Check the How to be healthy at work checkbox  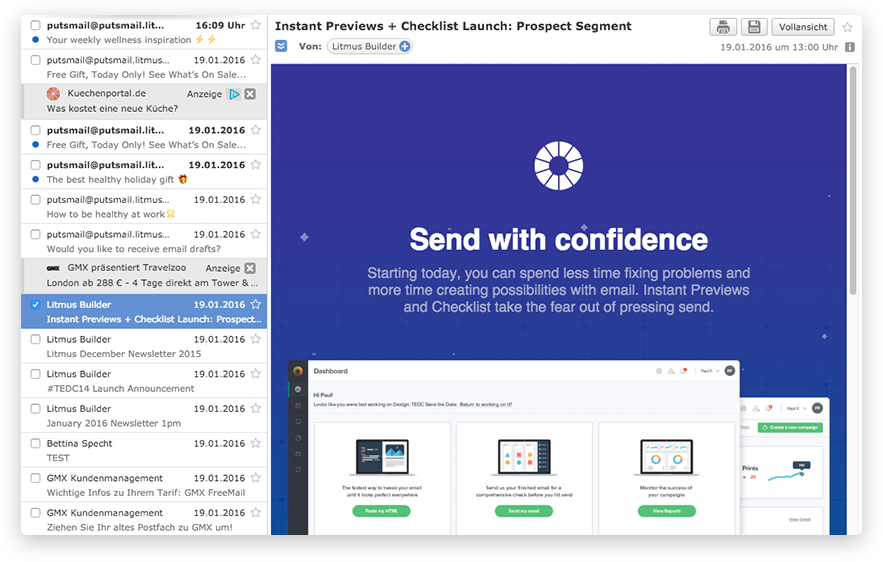pos(35,199)
